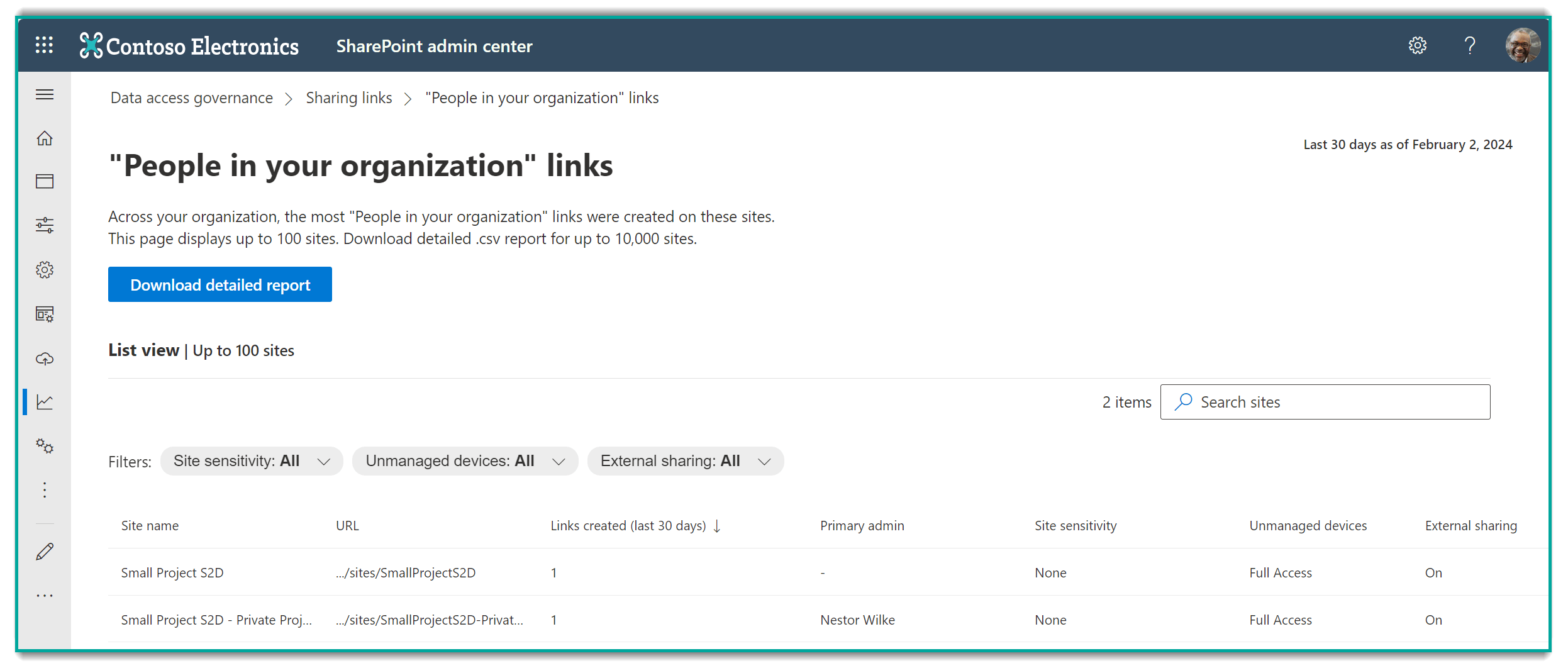Screen dimensions: 1568x668
Task: Select the Sites icon in the left navigation
Action: pyautogui.click(x=45, y=181)
